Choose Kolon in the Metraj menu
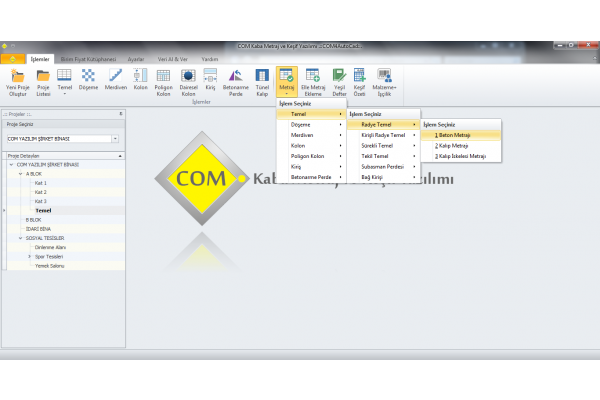The height and width of the screenshot is (400, 600). tap(311, 146)
